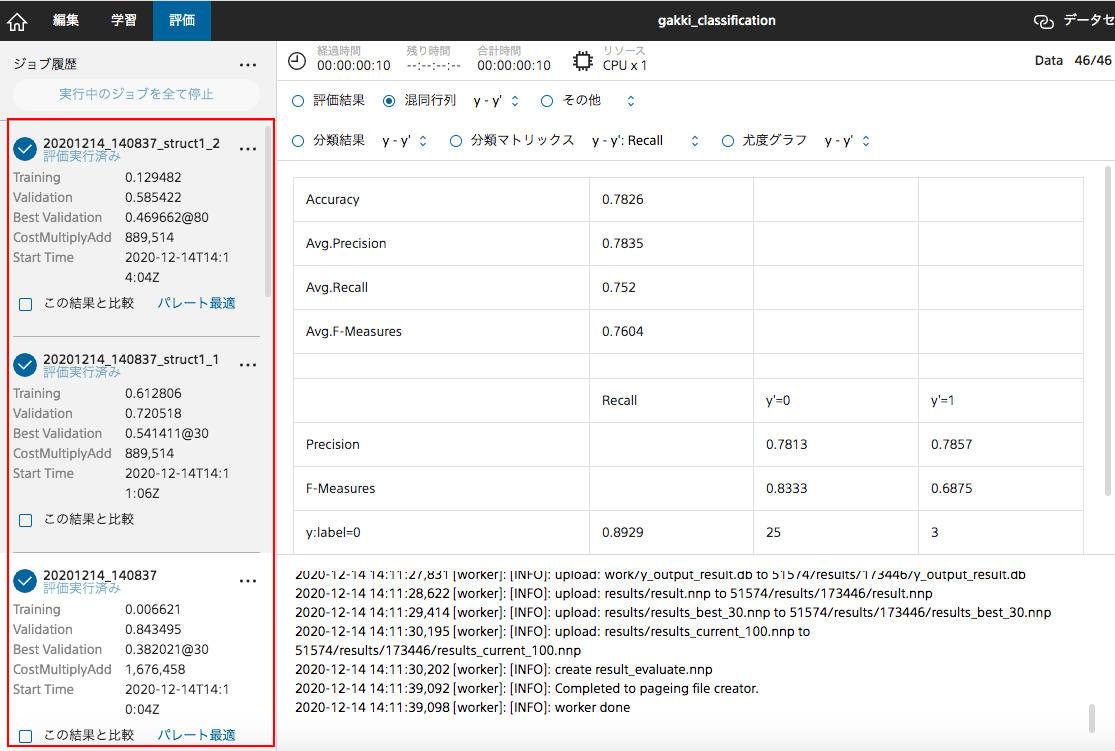Click the log panel vertical scrollbar
This screenshot has width=1115, height=751.
[x=1092, y=717]
